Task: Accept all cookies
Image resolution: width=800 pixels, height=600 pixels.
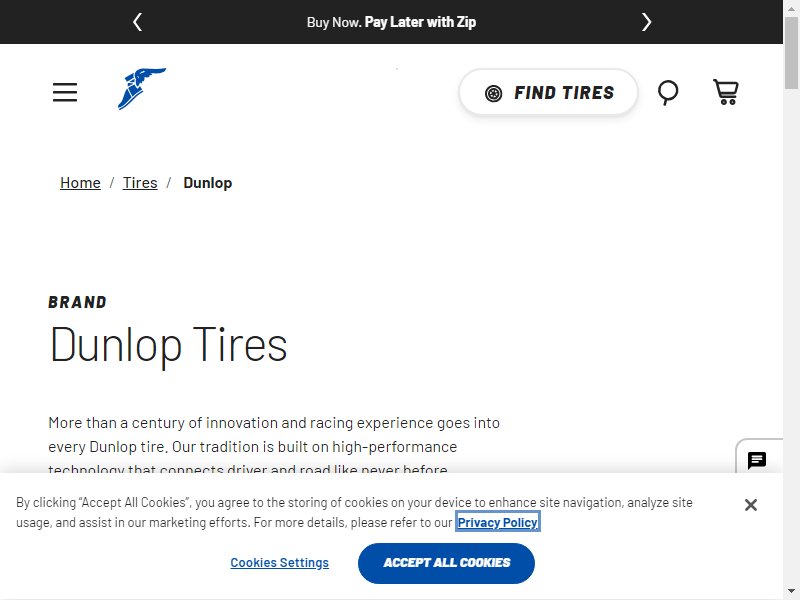Action: pos(446,563)
